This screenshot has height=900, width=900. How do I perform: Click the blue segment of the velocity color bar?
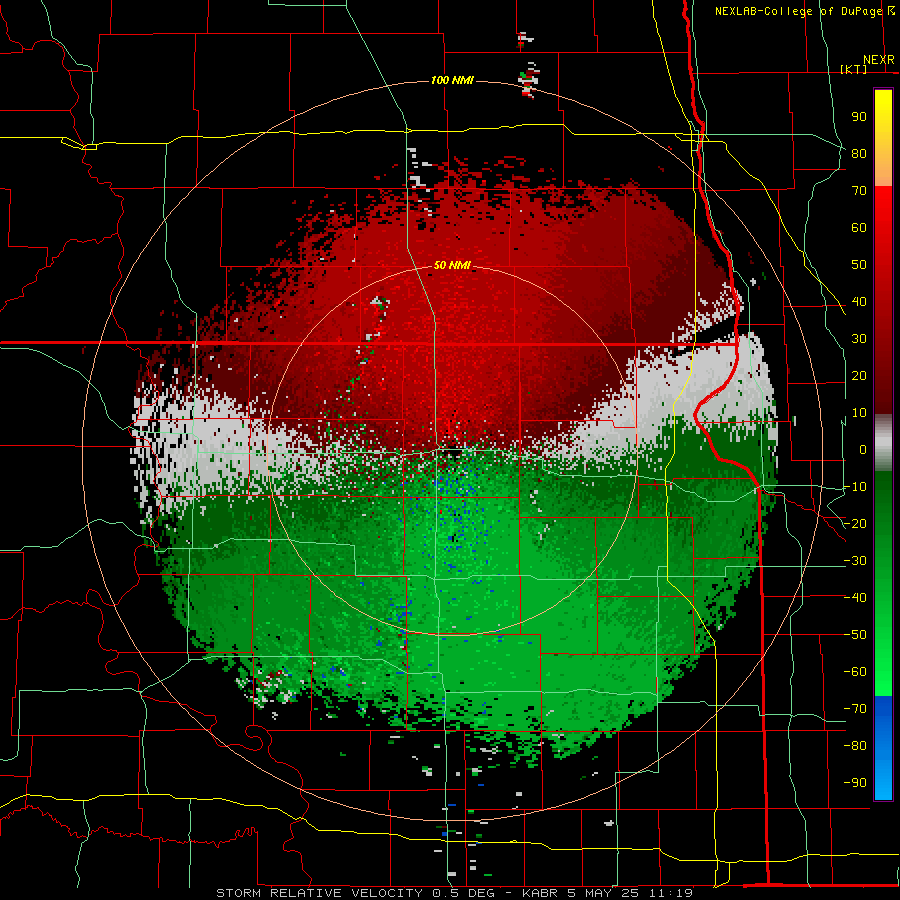883,747
